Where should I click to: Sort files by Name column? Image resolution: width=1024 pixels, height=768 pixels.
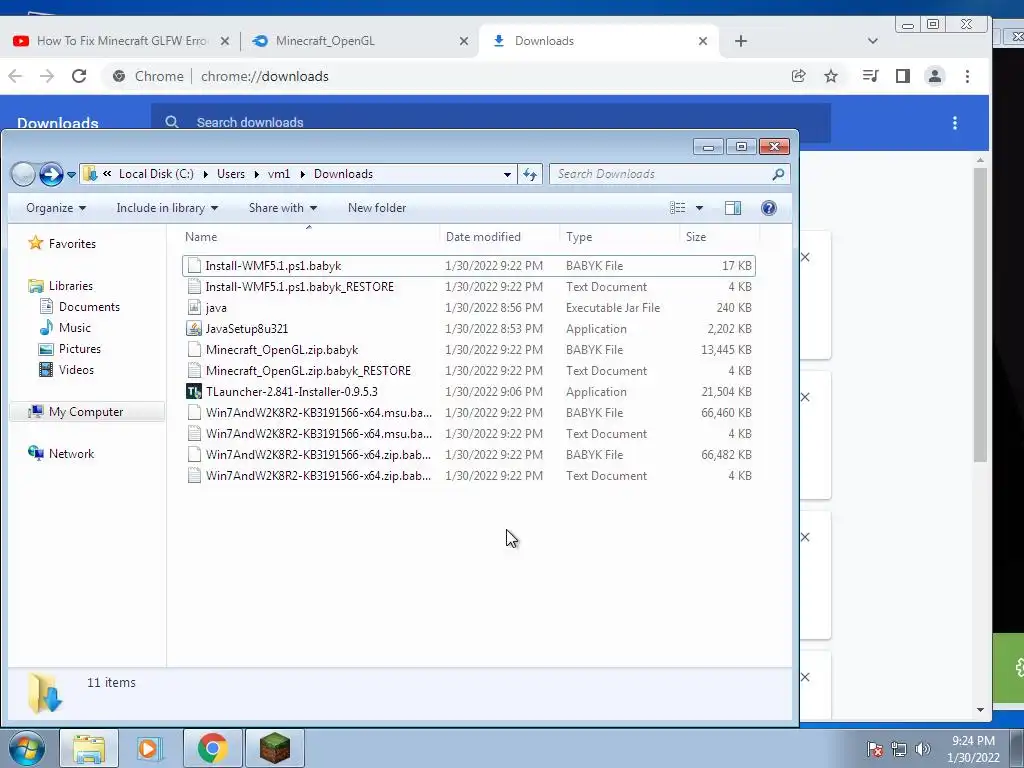[x=310, y=237]
